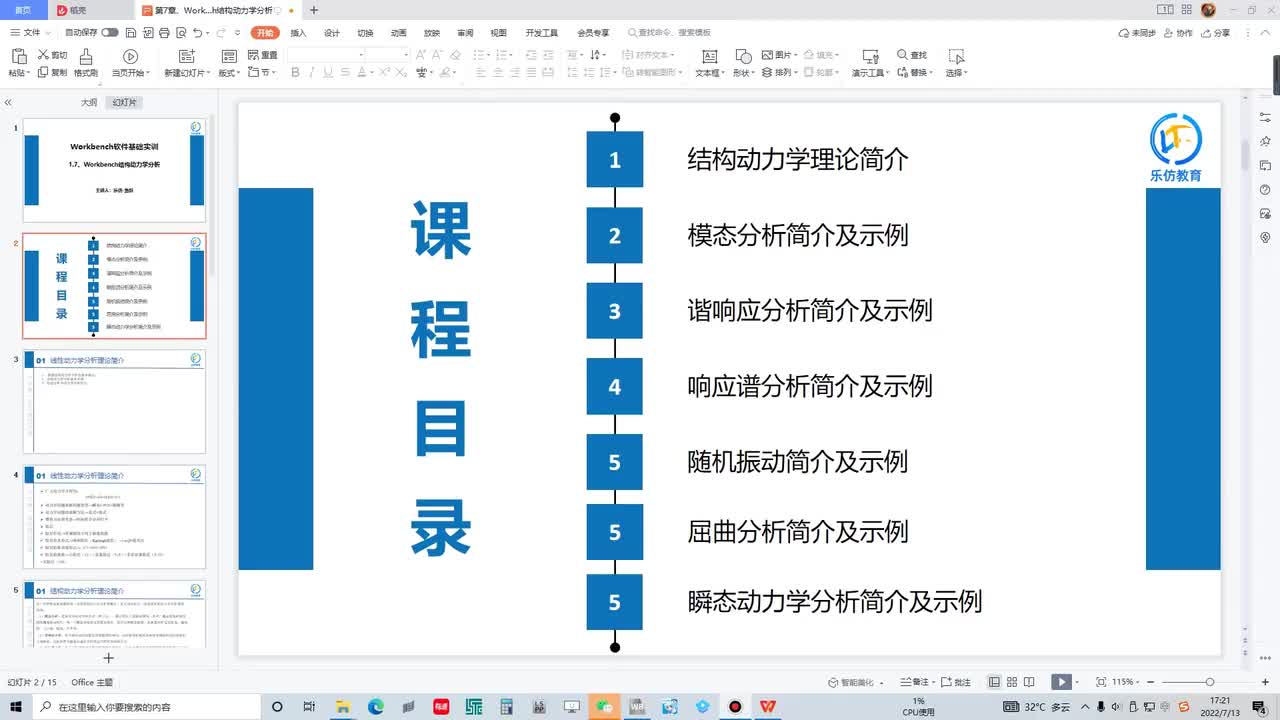
Task: Click the 协作 collaborate button
Action: 1179,33
